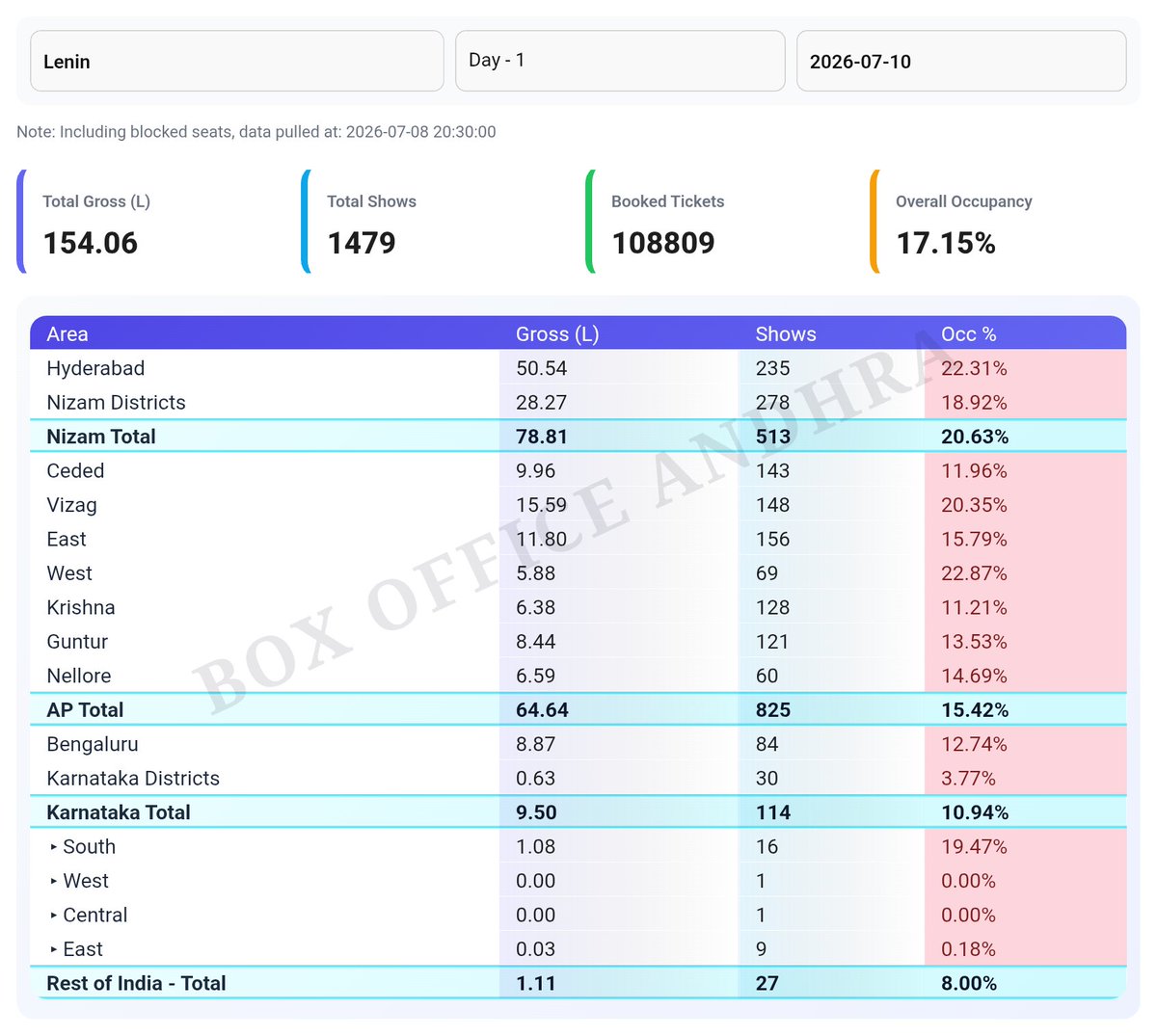Expand the Rest of India West arrow

pos(54,881)
